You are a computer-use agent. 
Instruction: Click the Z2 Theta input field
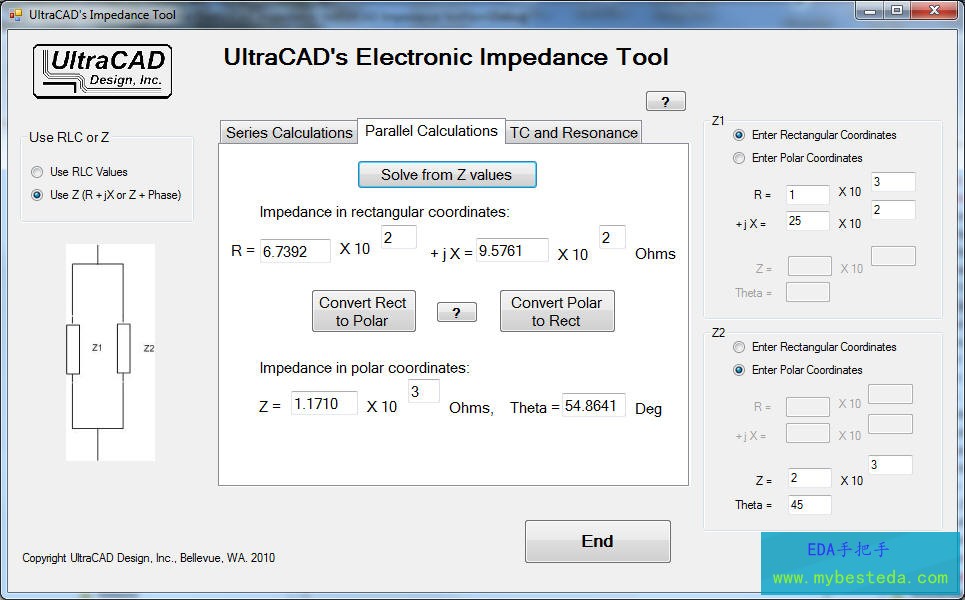(808, 505)
